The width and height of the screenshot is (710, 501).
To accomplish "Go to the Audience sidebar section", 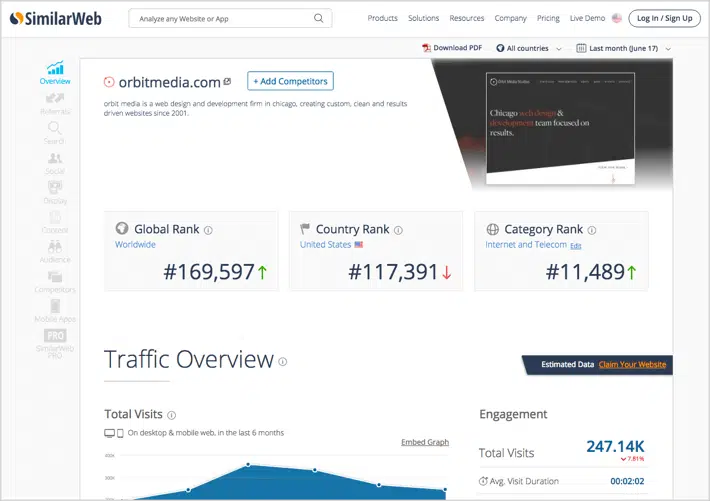I will 55,250.
